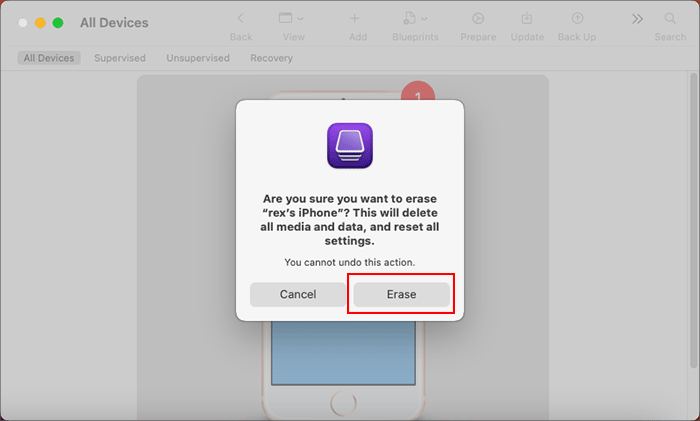Open the Blueprints dropdown
Image resolution: width=700 pixels, height=421 pixels.
click(x=415, y=18)
